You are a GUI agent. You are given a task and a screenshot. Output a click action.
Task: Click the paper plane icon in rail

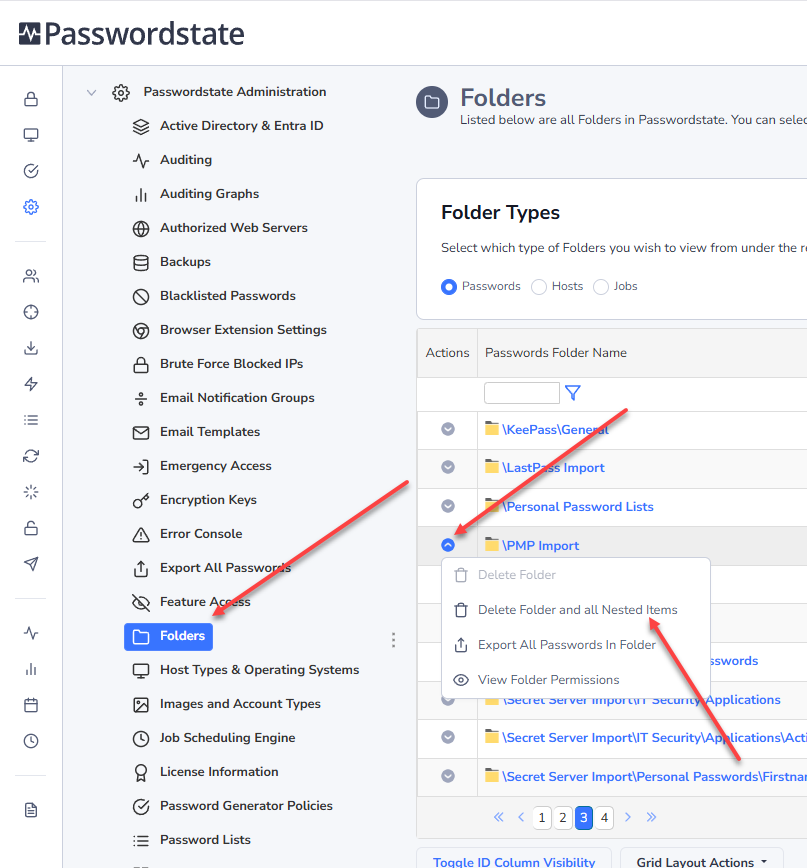pos(31,564)
